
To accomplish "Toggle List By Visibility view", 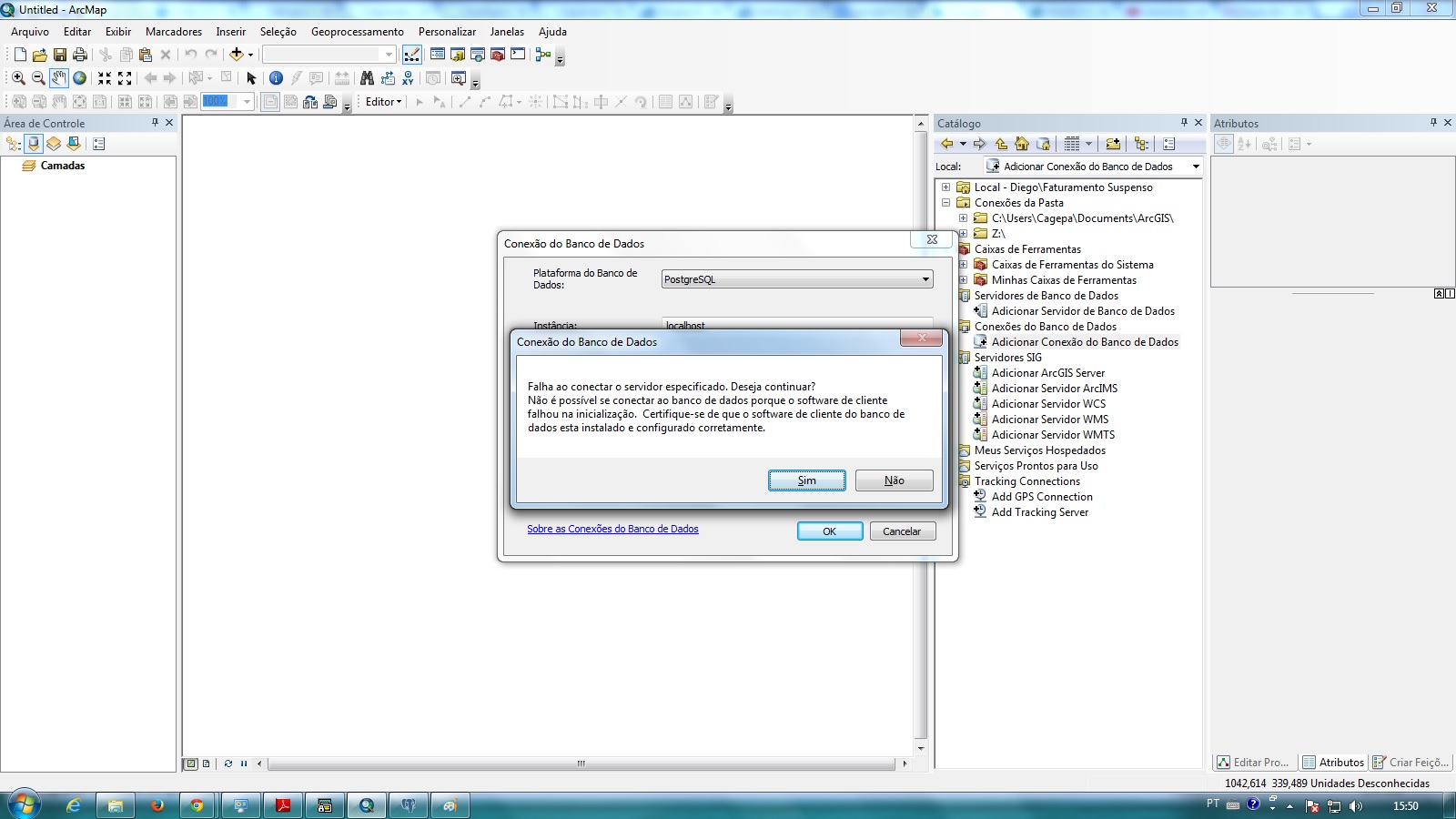I will point(54,144).
